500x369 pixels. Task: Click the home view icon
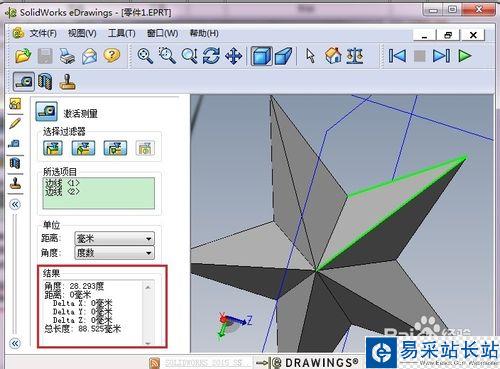click(x=333, y=56)
